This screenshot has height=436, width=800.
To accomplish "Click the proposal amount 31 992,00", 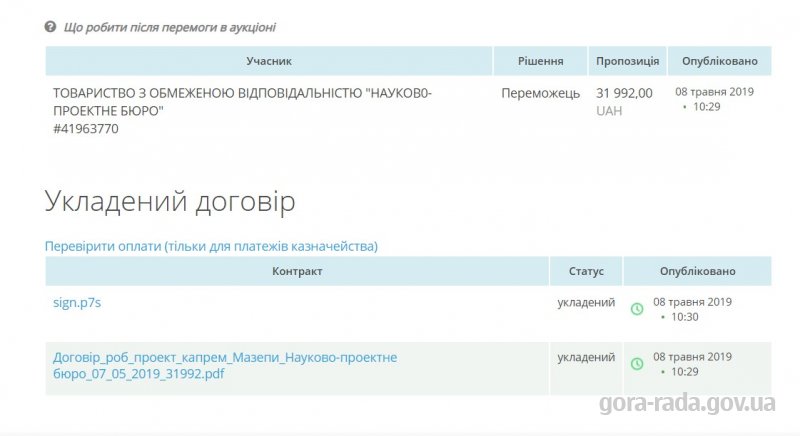I will click(x=624, y=93).
